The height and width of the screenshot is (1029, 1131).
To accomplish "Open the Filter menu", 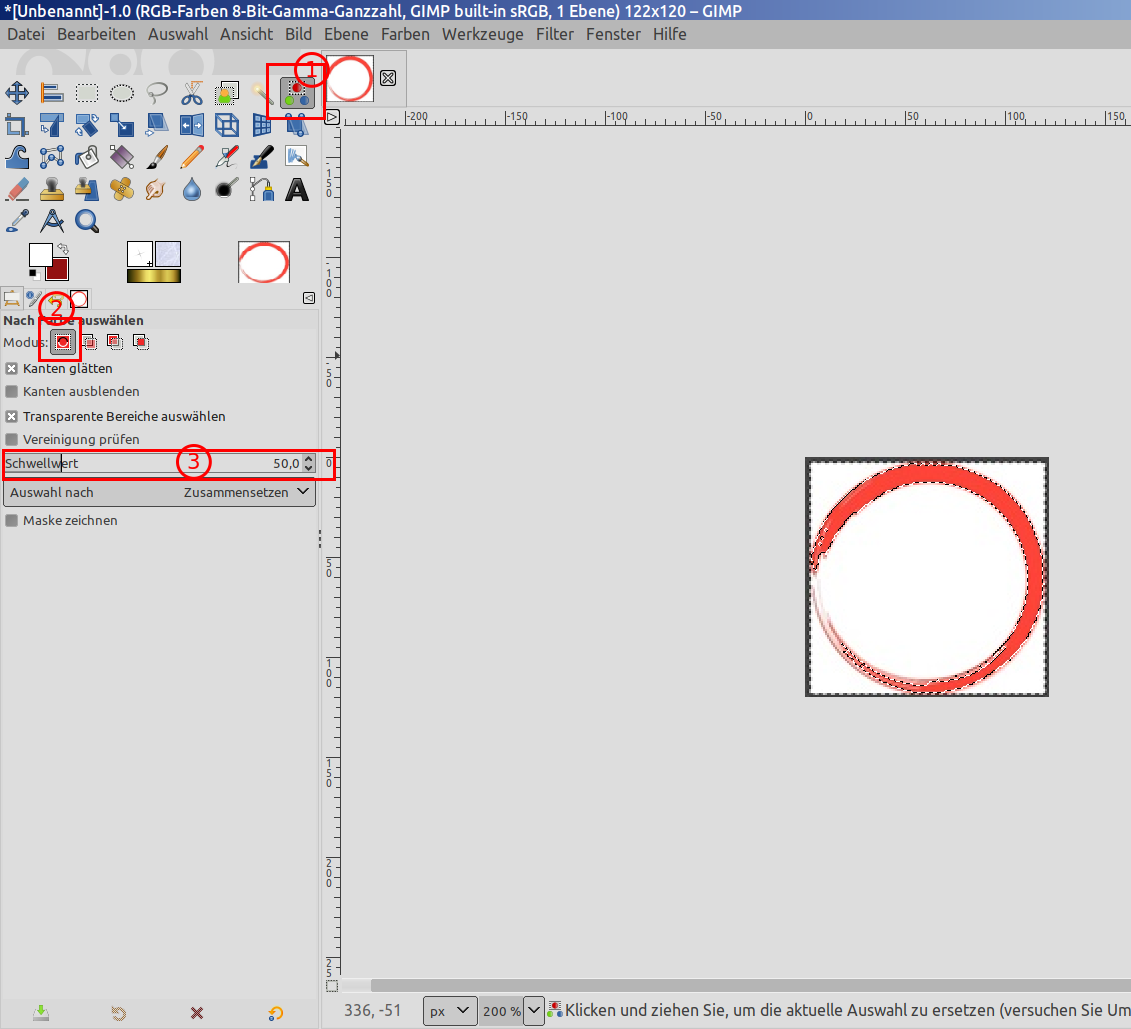I will tap(555, 34).
